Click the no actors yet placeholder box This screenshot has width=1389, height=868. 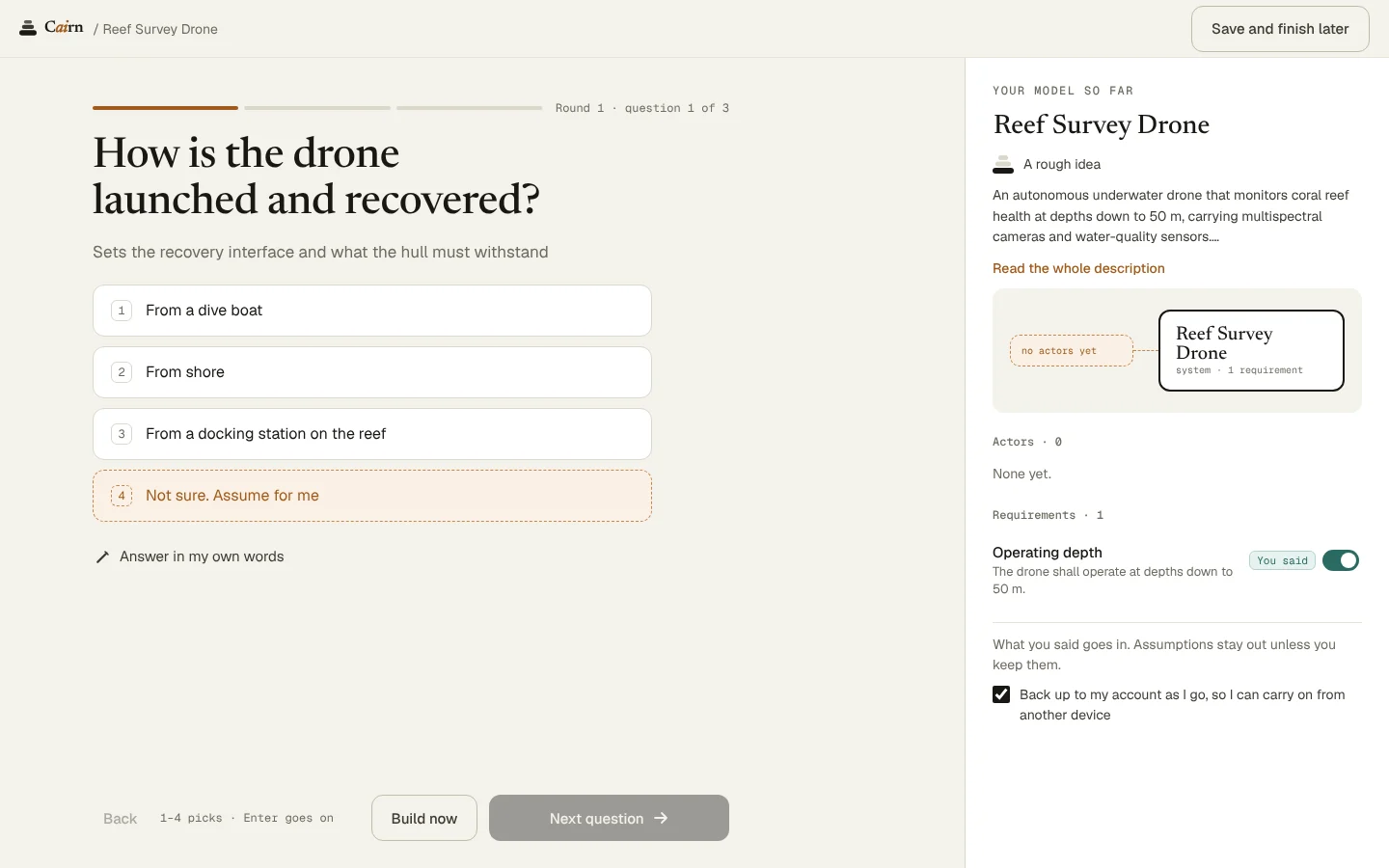pyautogui.click(x=1072, y=351)
